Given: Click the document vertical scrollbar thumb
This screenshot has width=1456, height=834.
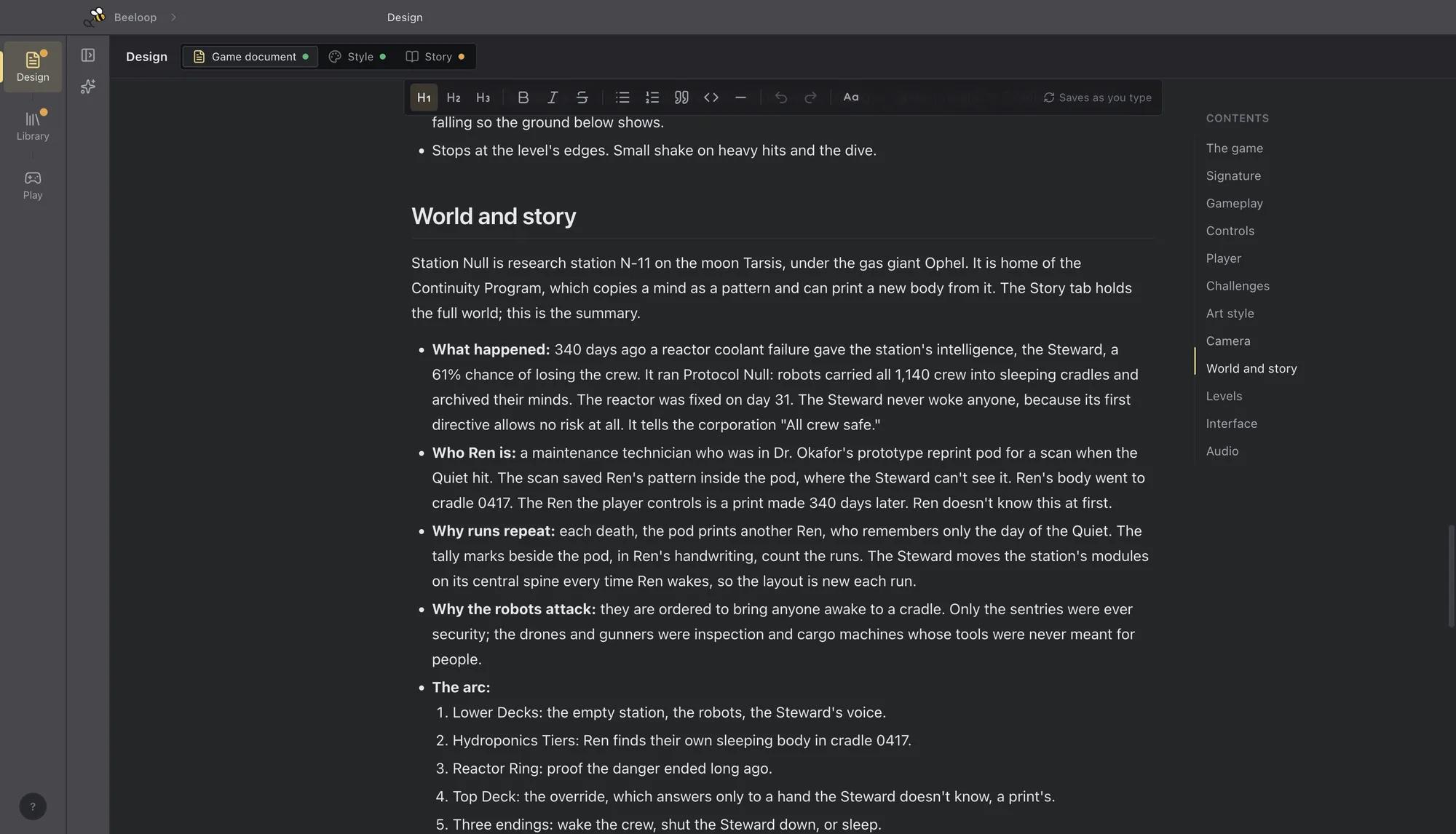Looking at the screenshot, I should 1451,576.
